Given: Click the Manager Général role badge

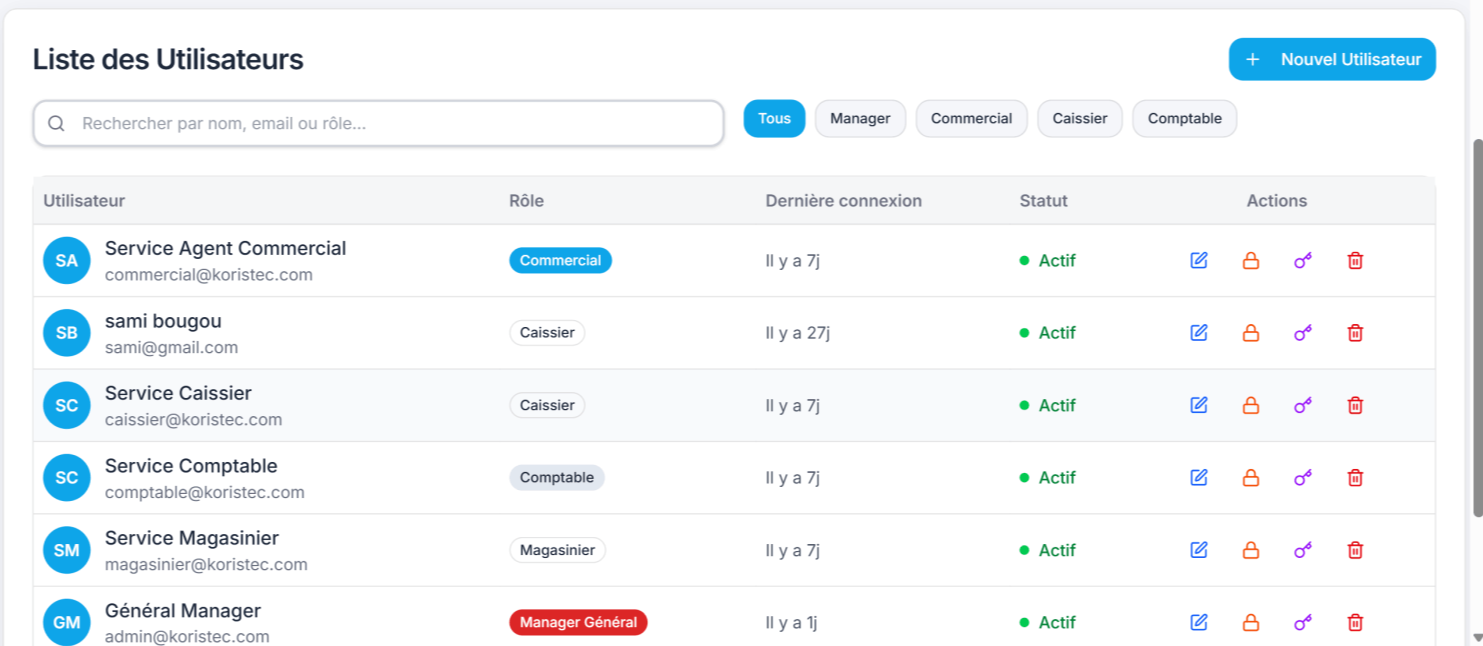Looking at the screenshot, I should 578,622.
